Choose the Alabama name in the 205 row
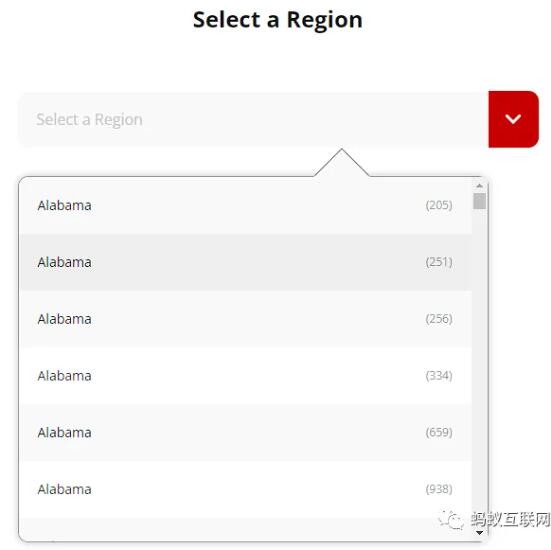 coord(64,206)
